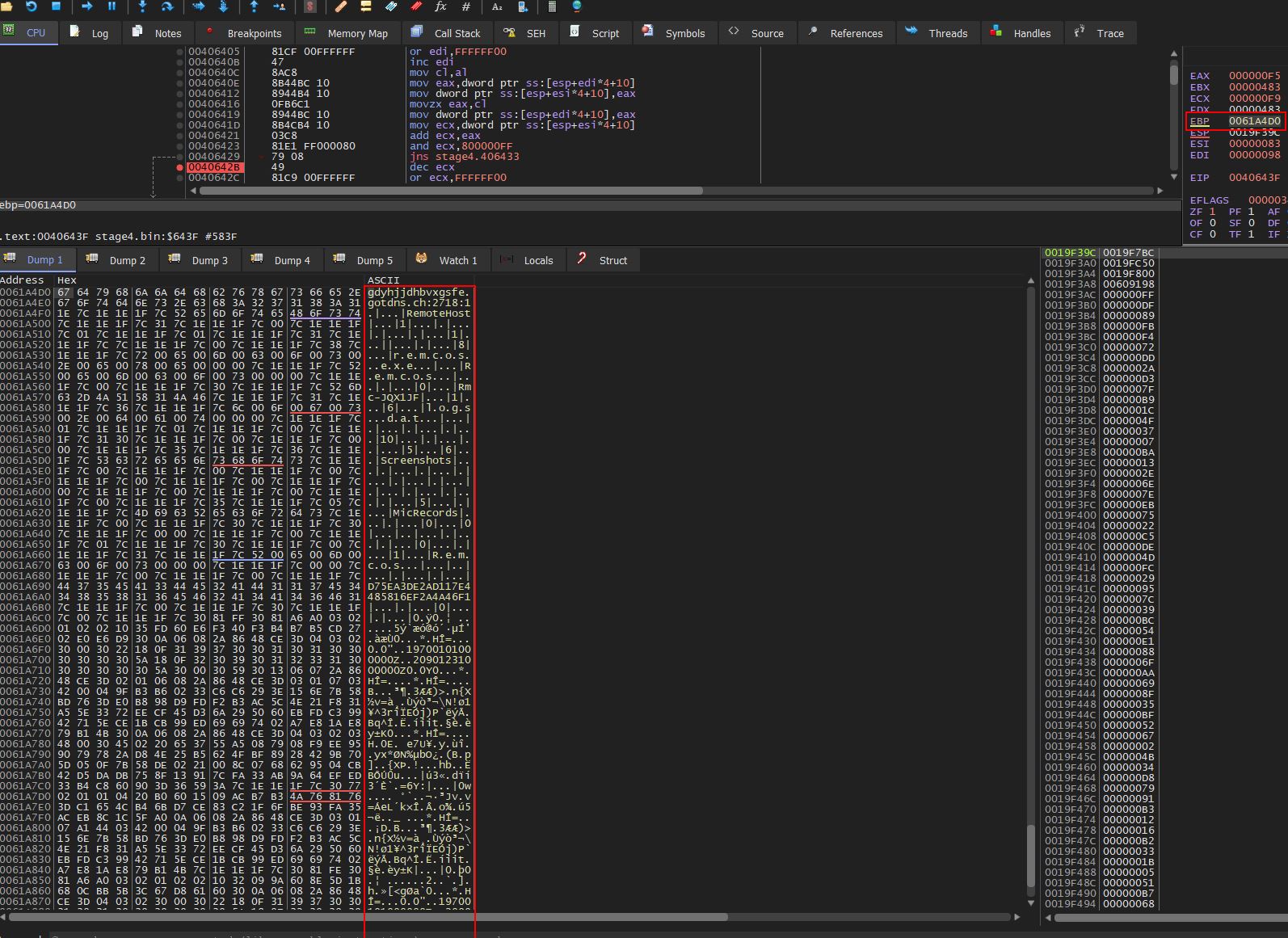The height and width of the screenshot is (938, 1288).
Task: Click the execute till return icon
Action: (x=254, y=6)
